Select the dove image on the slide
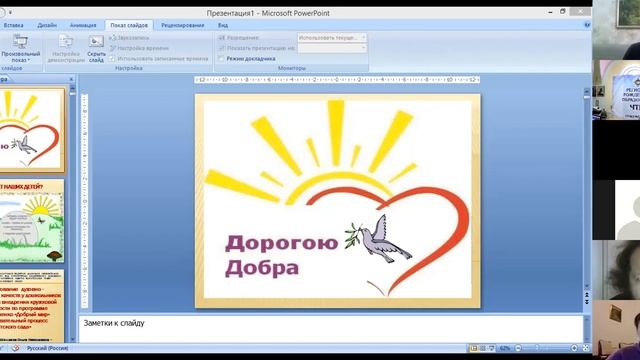The image size is (640, 360). click(378, 239)
